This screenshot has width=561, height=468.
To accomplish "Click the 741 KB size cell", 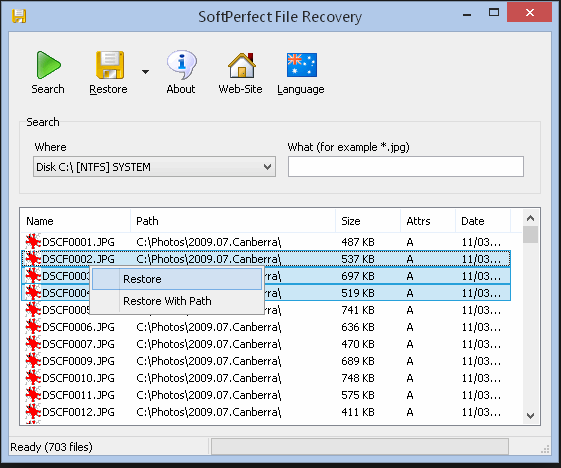I will (358, 310).
